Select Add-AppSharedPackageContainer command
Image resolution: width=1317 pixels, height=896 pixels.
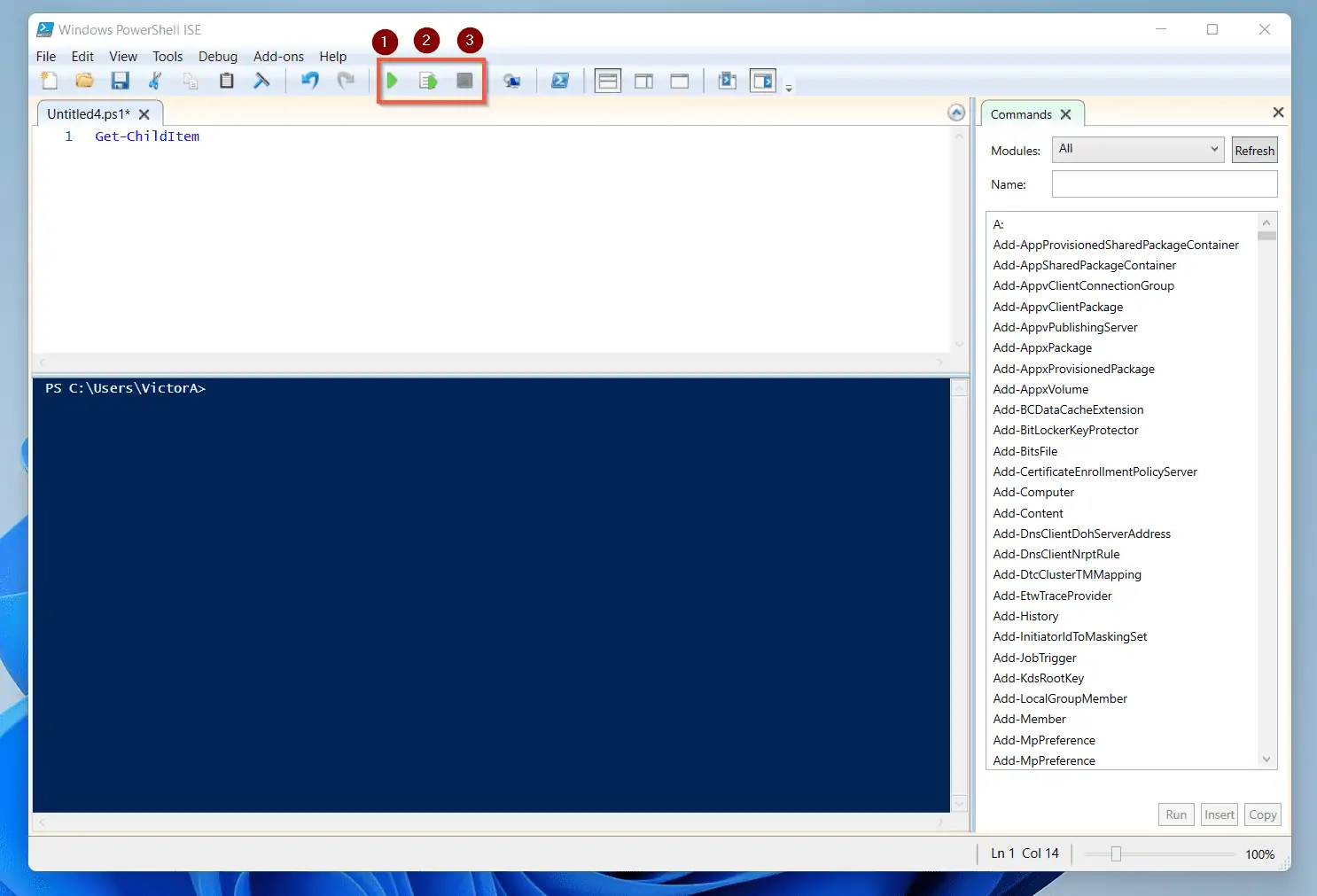pos(1085,265)
